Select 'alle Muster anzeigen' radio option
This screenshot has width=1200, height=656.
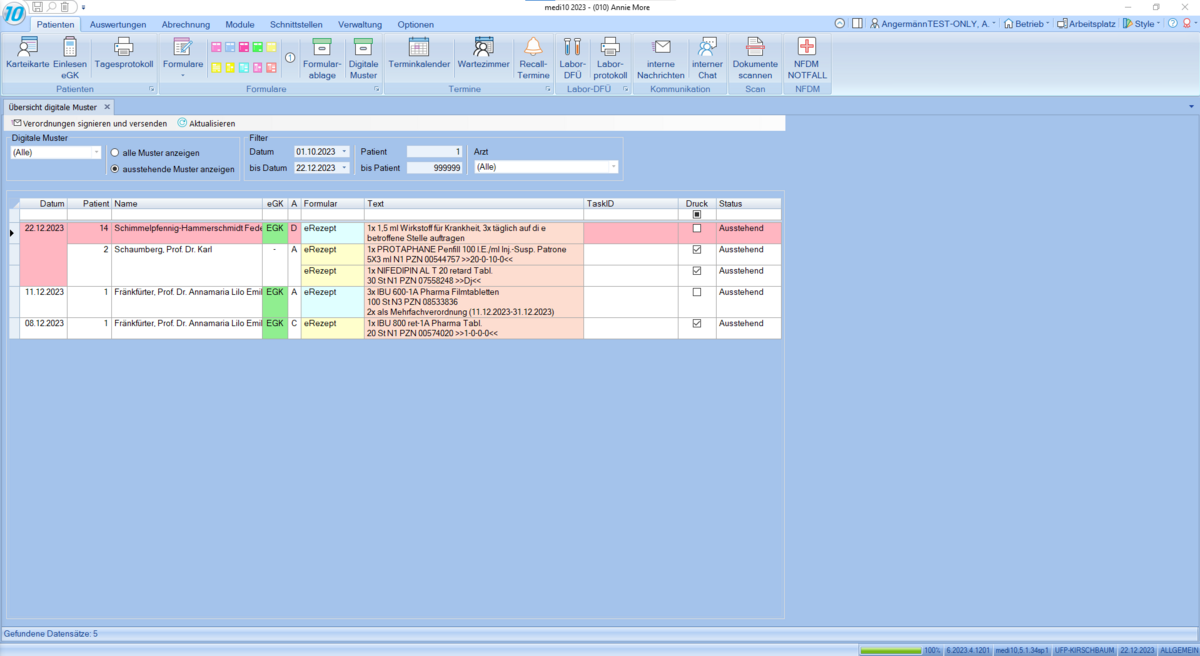pos(115,153)
